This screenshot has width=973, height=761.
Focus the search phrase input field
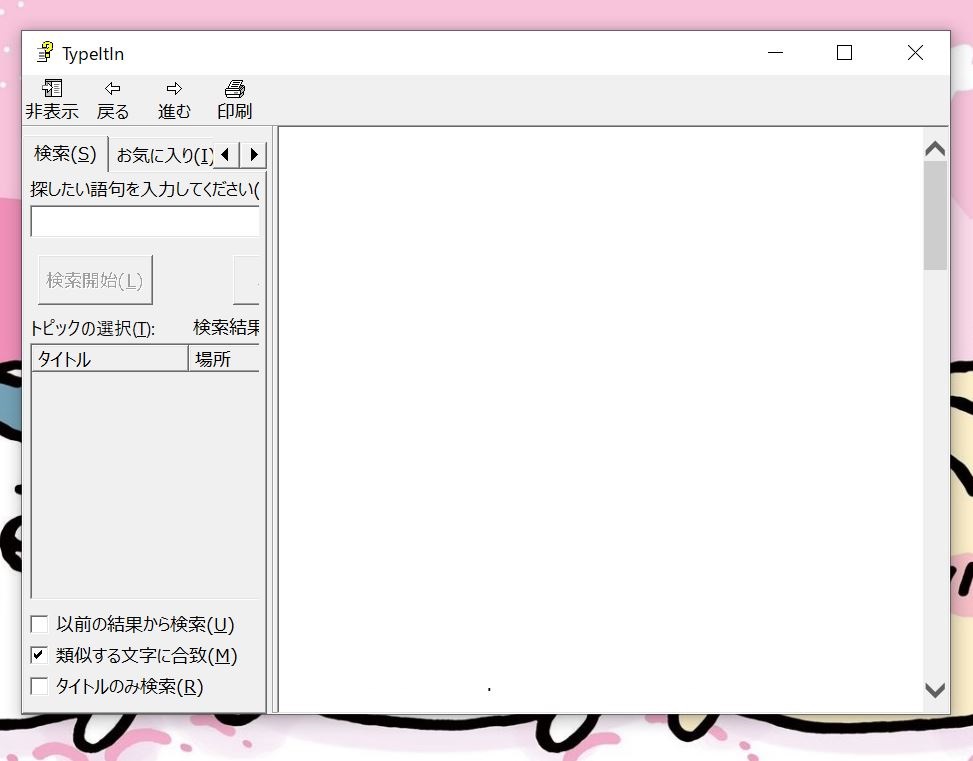click(145, 221)
